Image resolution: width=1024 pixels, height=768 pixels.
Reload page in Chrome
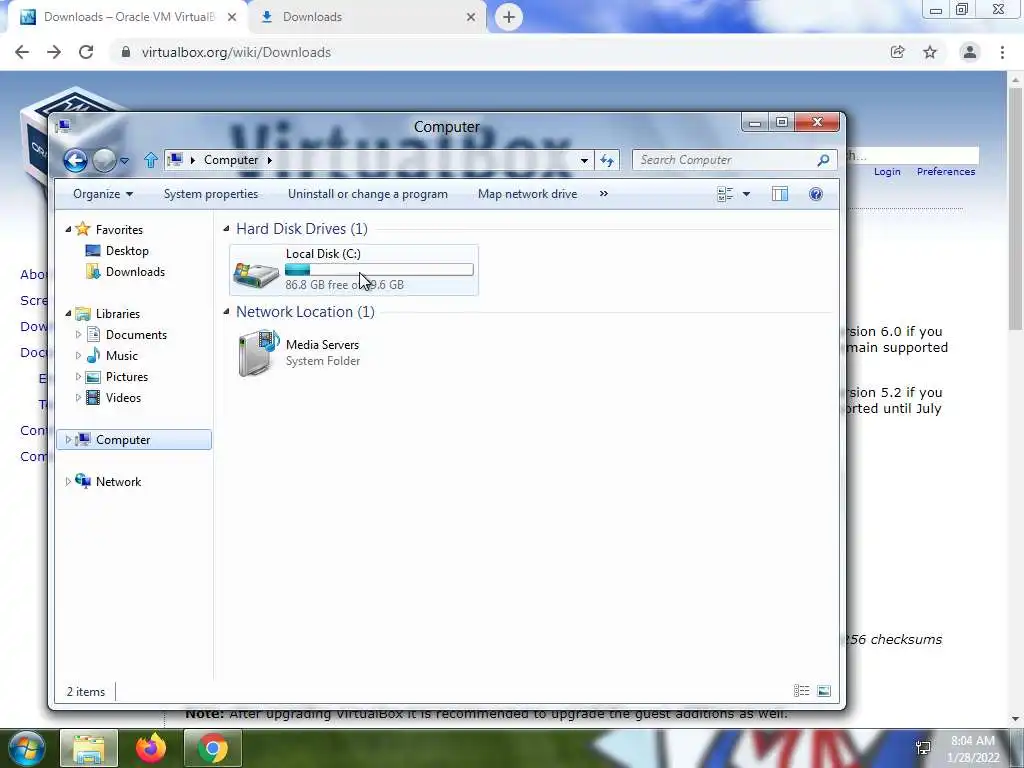[x=86, y=52]
